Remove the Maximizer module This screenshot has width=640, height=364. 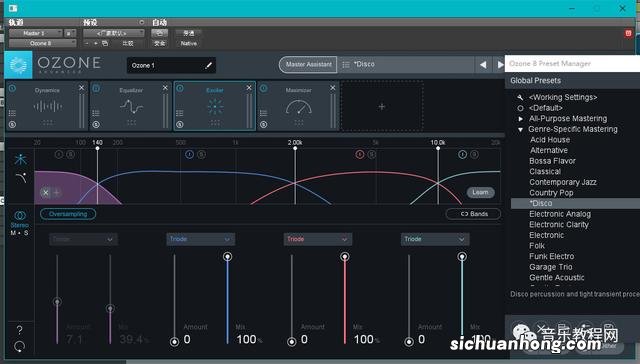point(333,88)
